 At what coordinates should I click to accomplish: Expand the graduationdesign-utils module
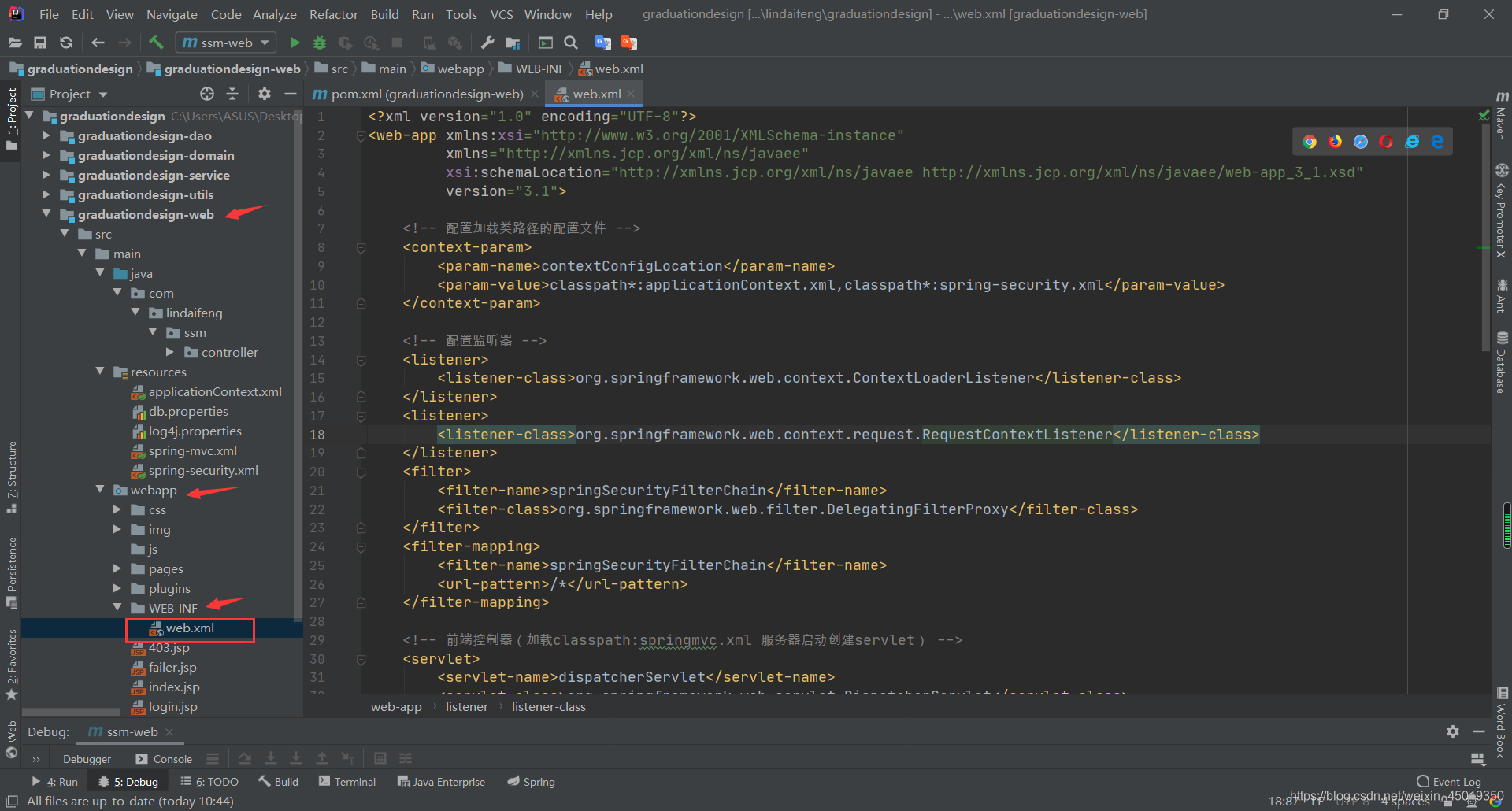[x=46, y=194]
